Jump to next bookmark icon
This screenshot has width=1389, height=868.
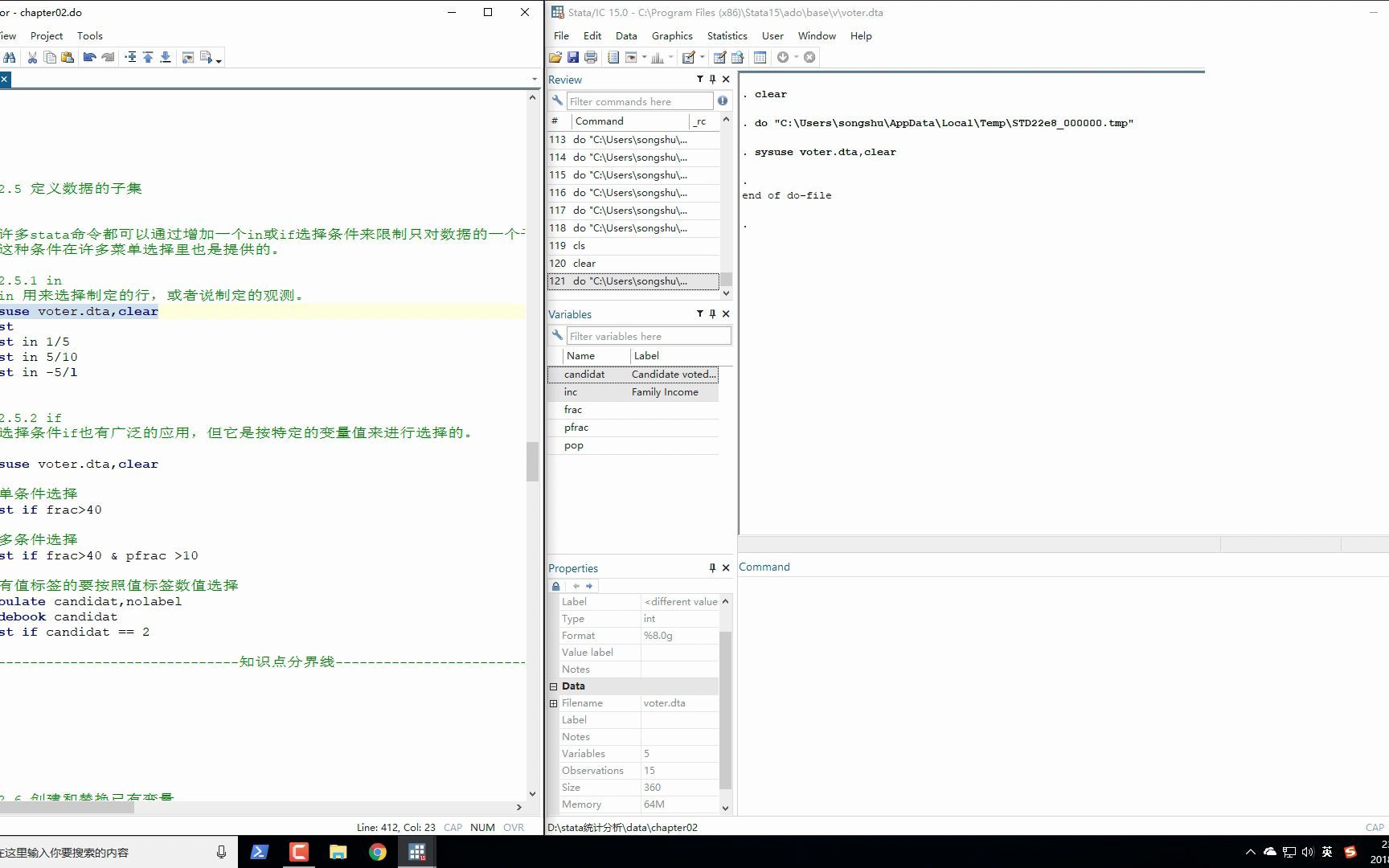166,57
